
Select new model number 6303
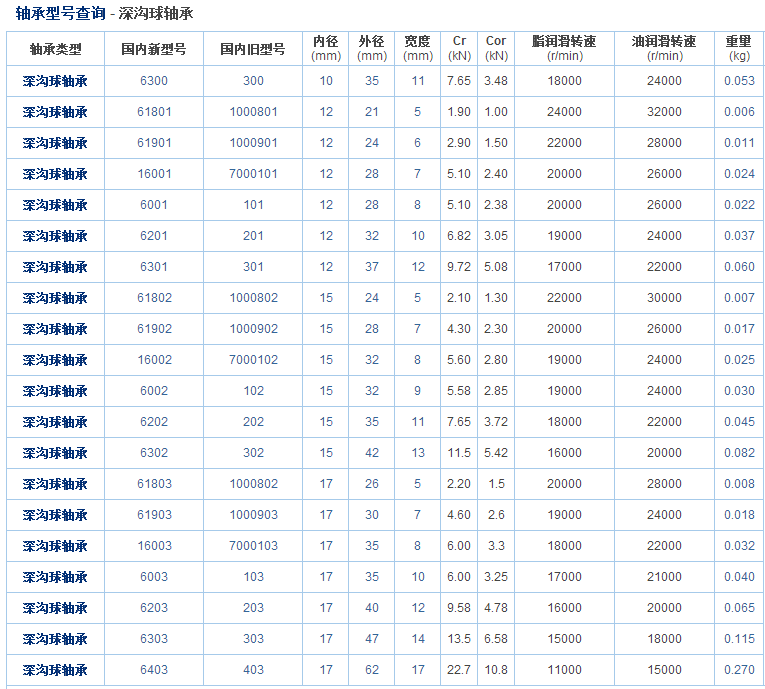click(154, 638)
